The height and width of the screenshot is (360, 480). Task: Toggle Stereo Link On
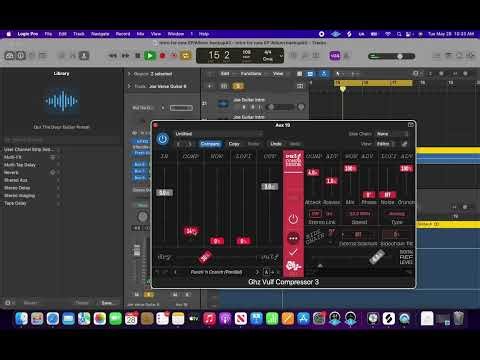coord(329,214)
